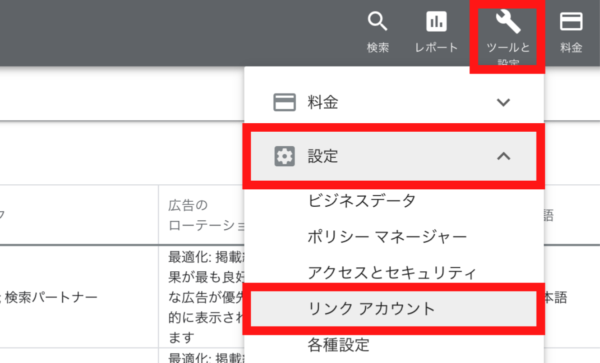The height and width of the screenshot is (363, 600).
Task: Open 各種設定 menu item
Action: [338, 345]
